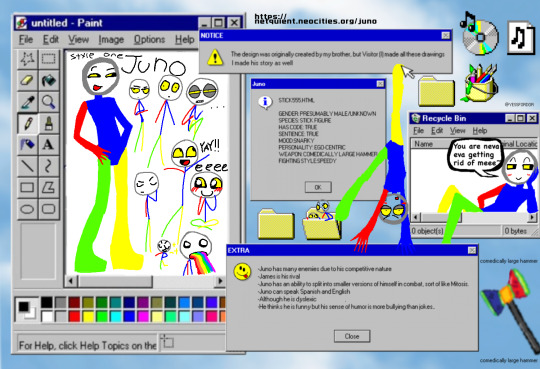Choose the Ellipse shape tool

click(x=27, y=209)
